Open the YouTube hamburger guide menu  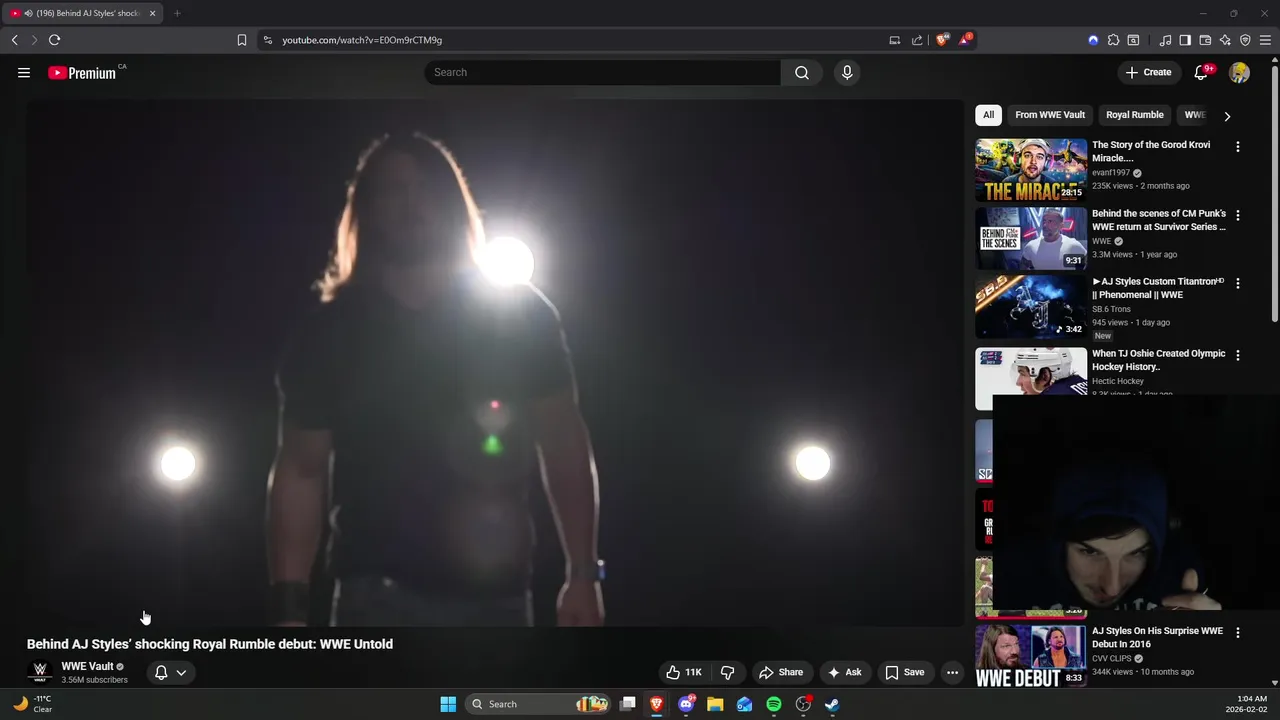(24, 72)
